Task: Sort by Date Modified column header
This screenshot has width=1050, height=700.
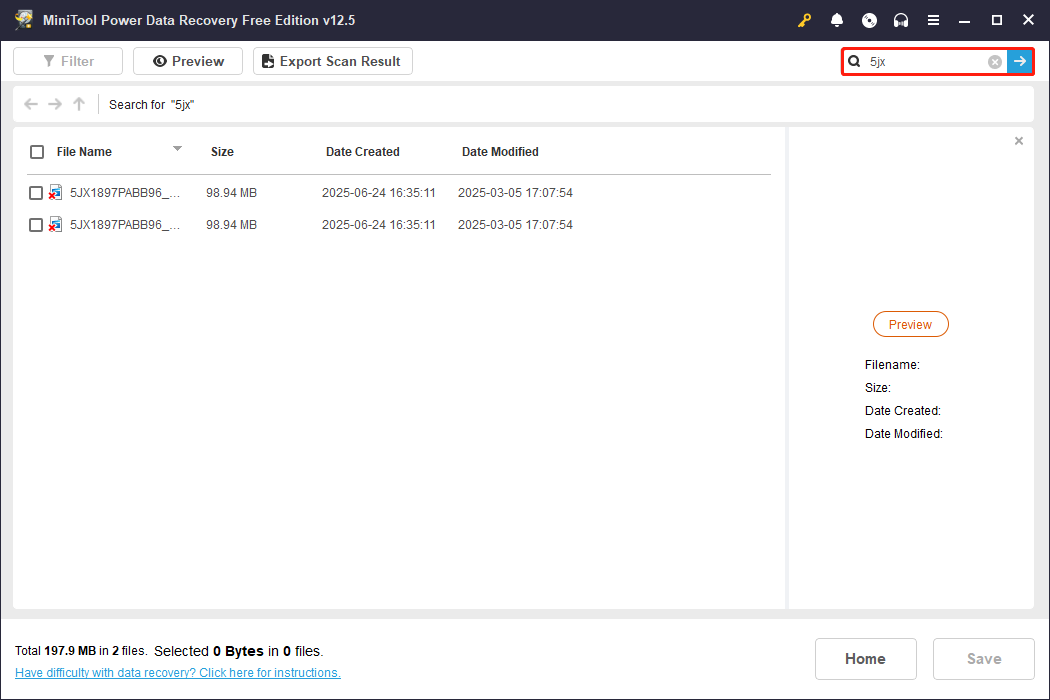Action: 500,152
